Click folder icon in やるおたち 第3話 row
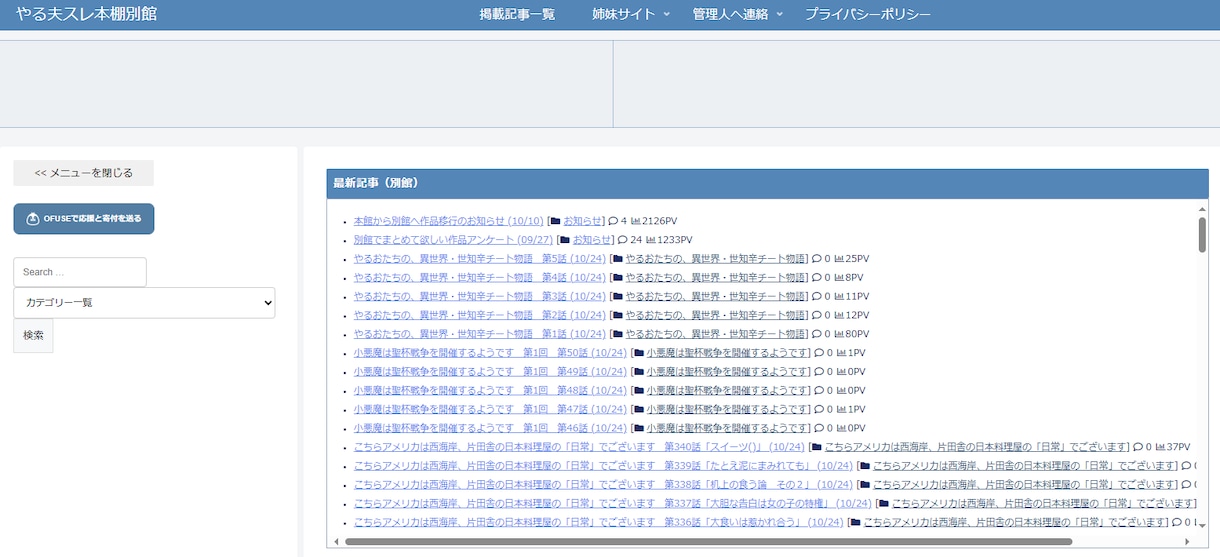This screenshot has height=557, width=1220. pos(618,296)
